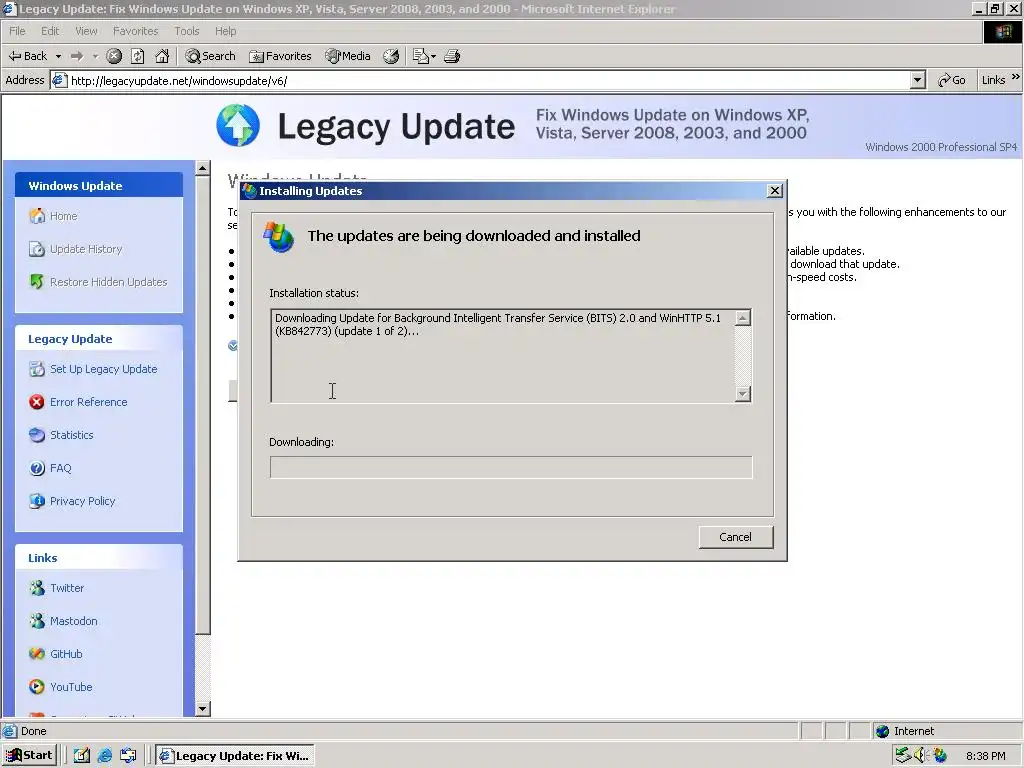The height and width of the screenshot is (768, 1024).
Task: Click the Set Up Legacy Update icon
Action: (x=37, y=369)
